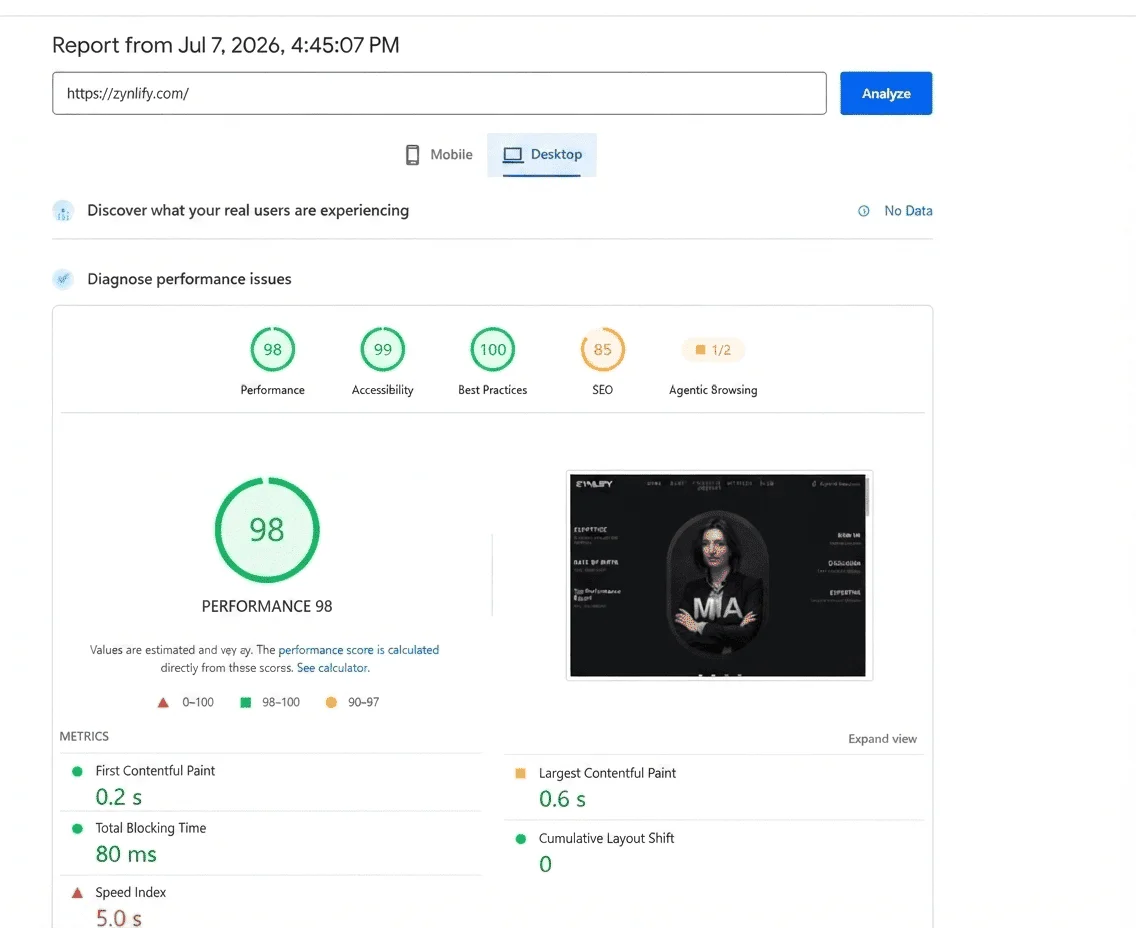The image size is (1136, 928).
Task: Select the Desktop tab
Action: click(x=542, y=154)
